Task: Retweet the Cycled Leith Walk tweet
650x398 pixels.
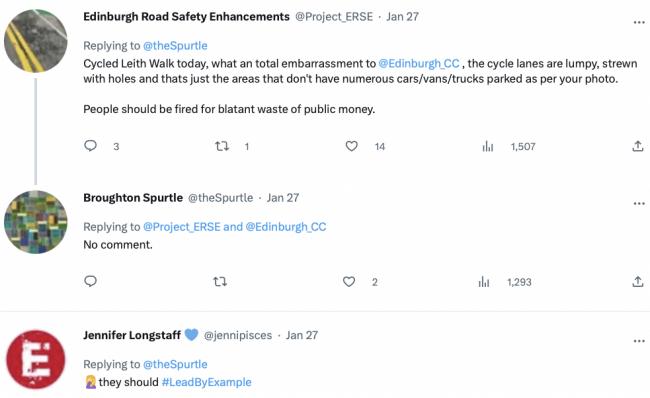Action: coord(222,146)
